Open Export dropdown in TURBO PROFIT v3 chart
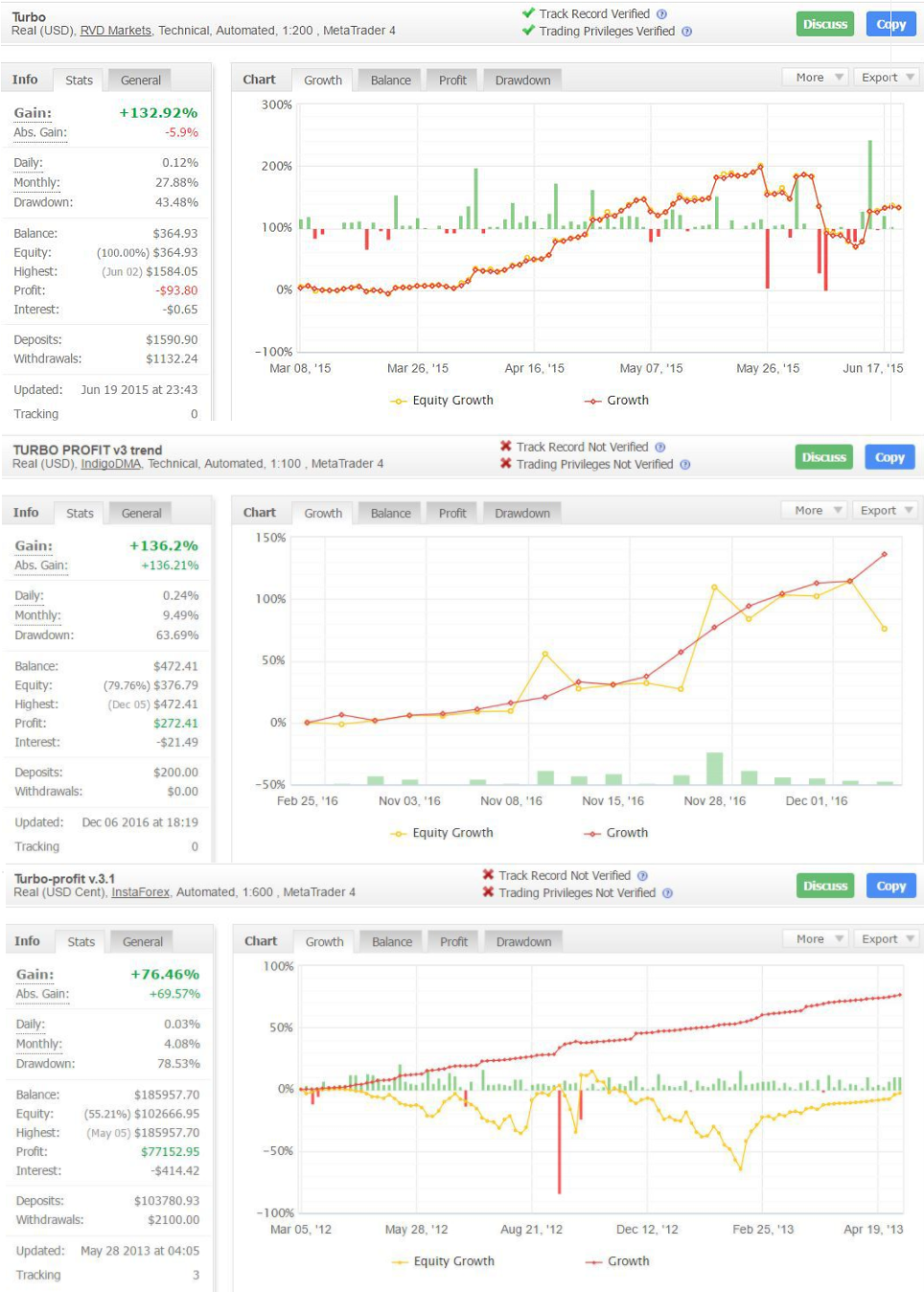 886,511
